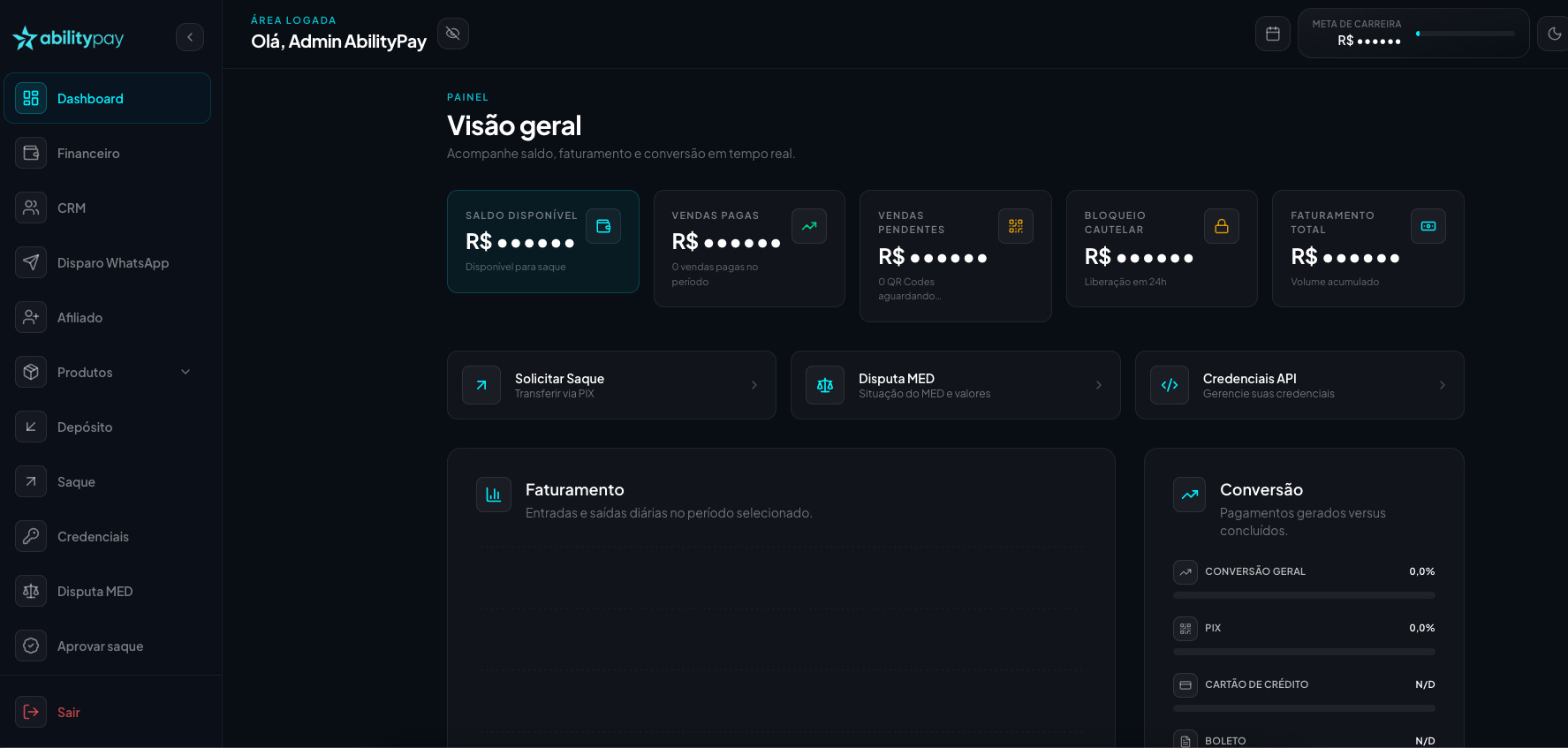Collapse the sidebar with the arrow button
Viewport: 1568px width, 748px height.
point(190,37)
